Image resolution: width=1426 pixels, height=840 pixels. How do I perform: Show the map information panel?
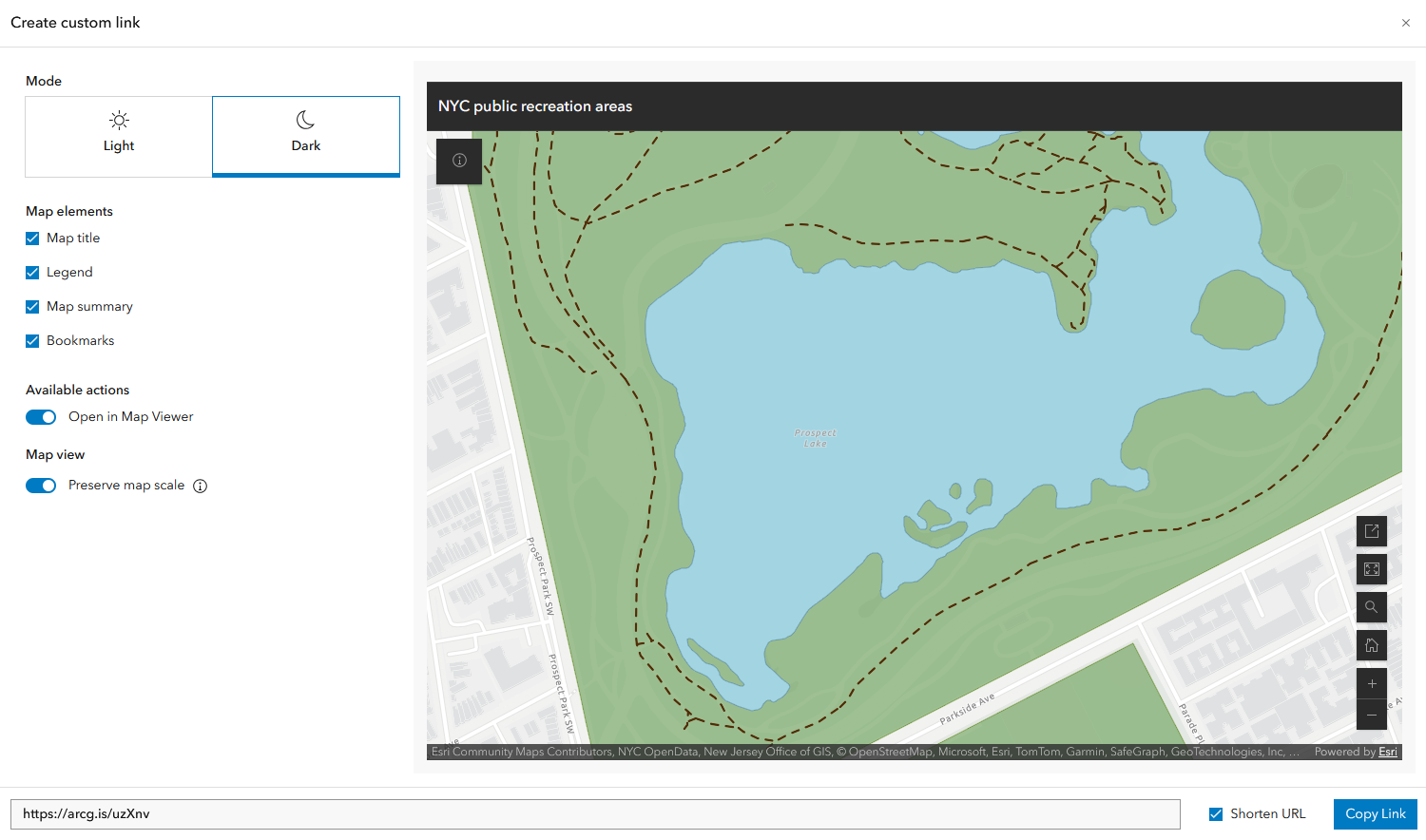[x=458, y=162]
